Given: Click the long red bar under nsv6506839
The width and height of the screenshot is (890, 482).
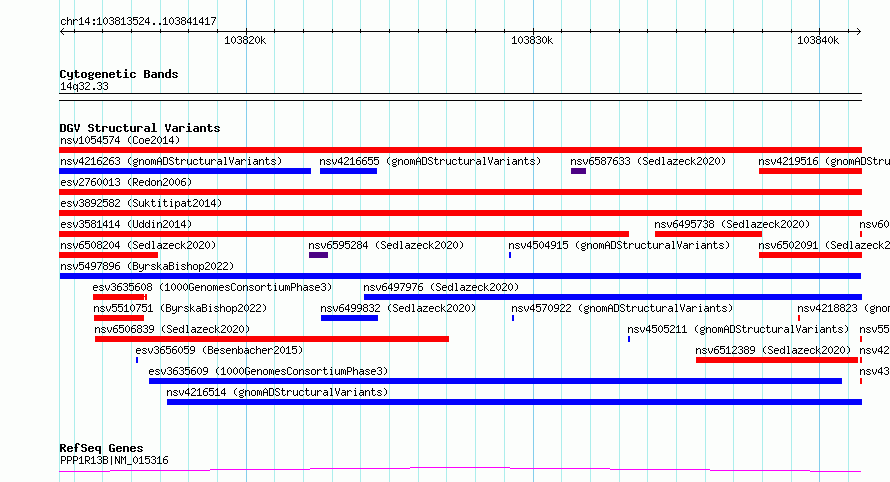Looking at the screenshot, I should tap(272, 339).
